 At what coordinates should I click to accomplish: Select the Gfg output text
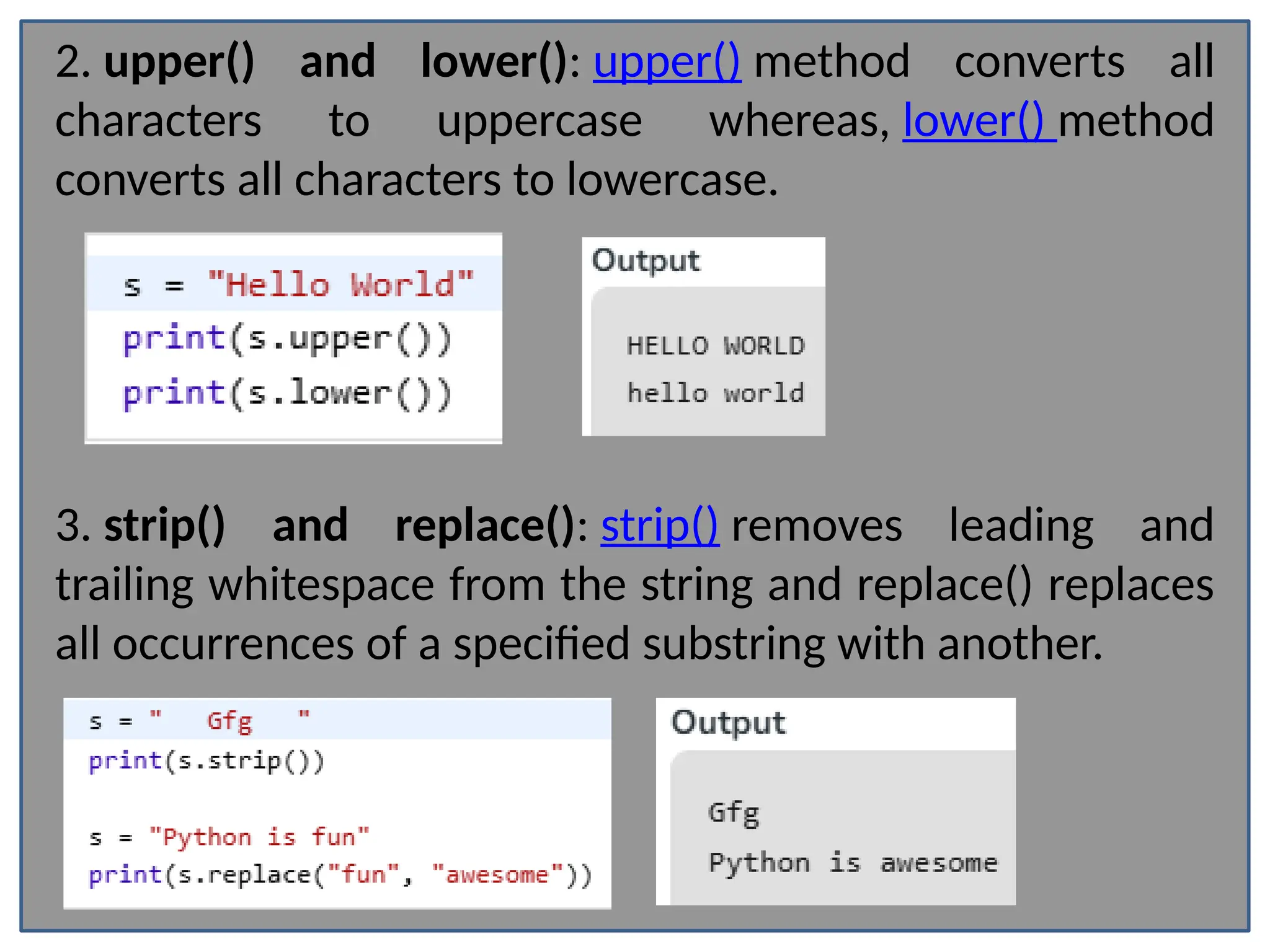733,813
